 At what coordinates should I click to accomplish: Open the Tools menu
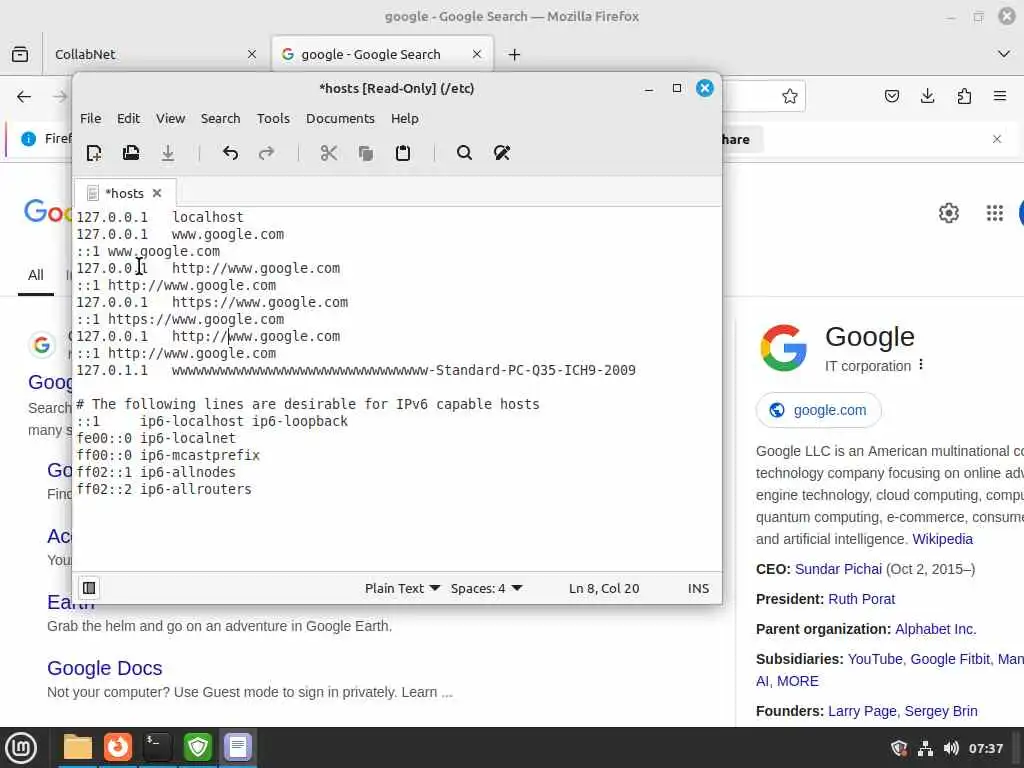pos(273,118)
